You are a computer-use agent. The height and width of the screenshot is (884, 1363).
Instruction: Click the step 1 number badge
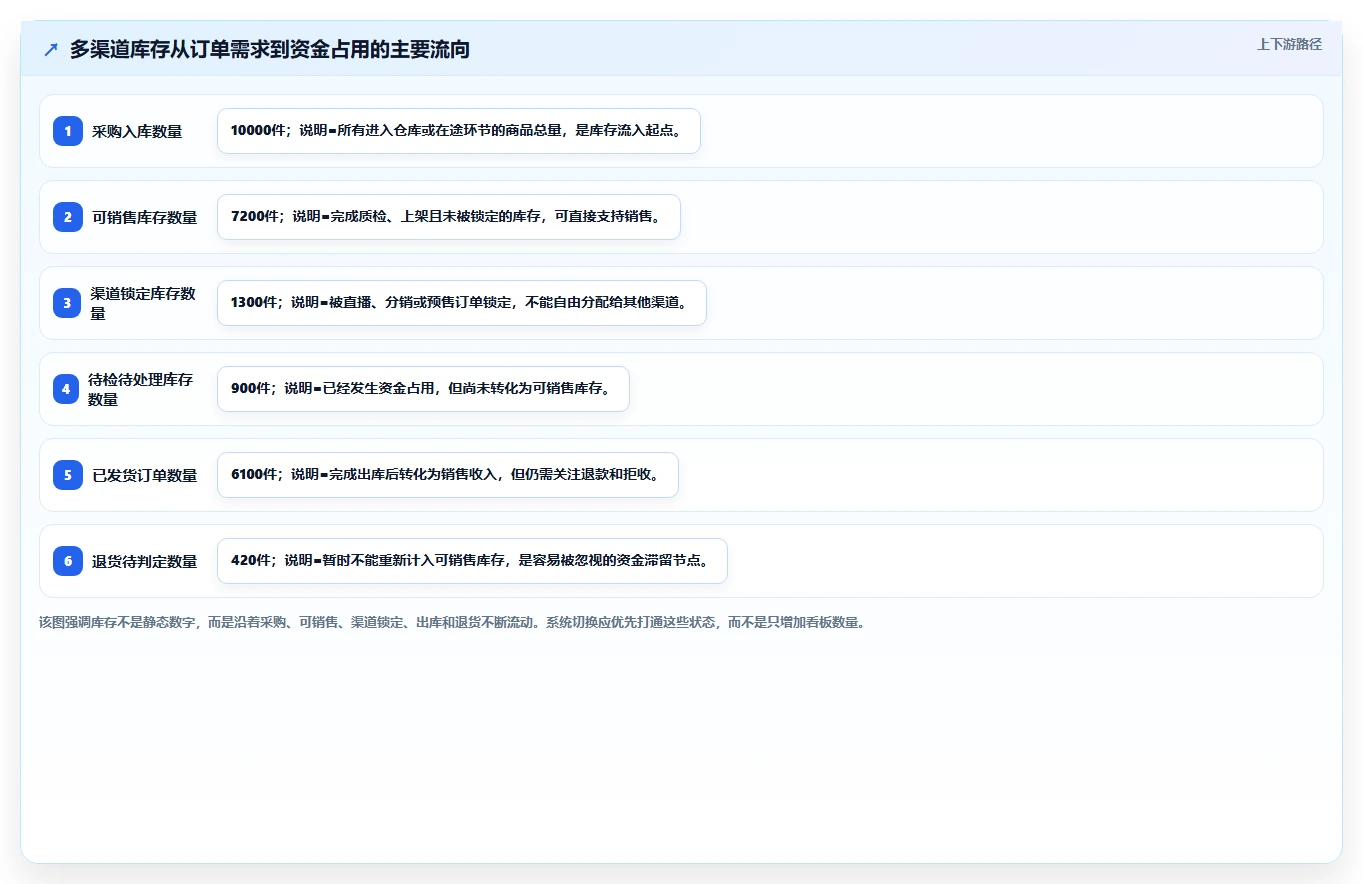pyautogui.click(x=68, y=131)
